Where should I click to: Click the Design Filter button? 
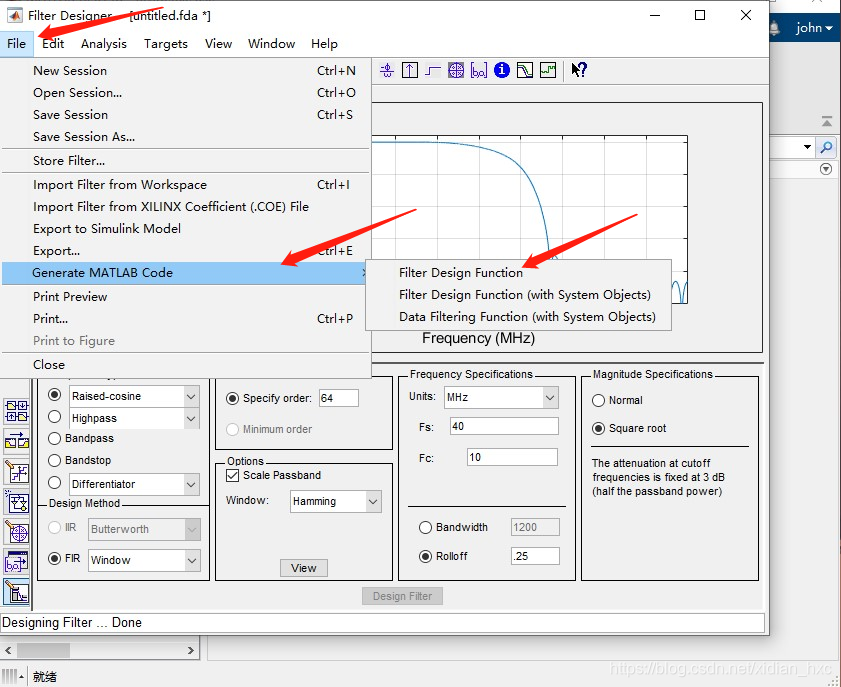pyautogui.click(x=402, y=596)
